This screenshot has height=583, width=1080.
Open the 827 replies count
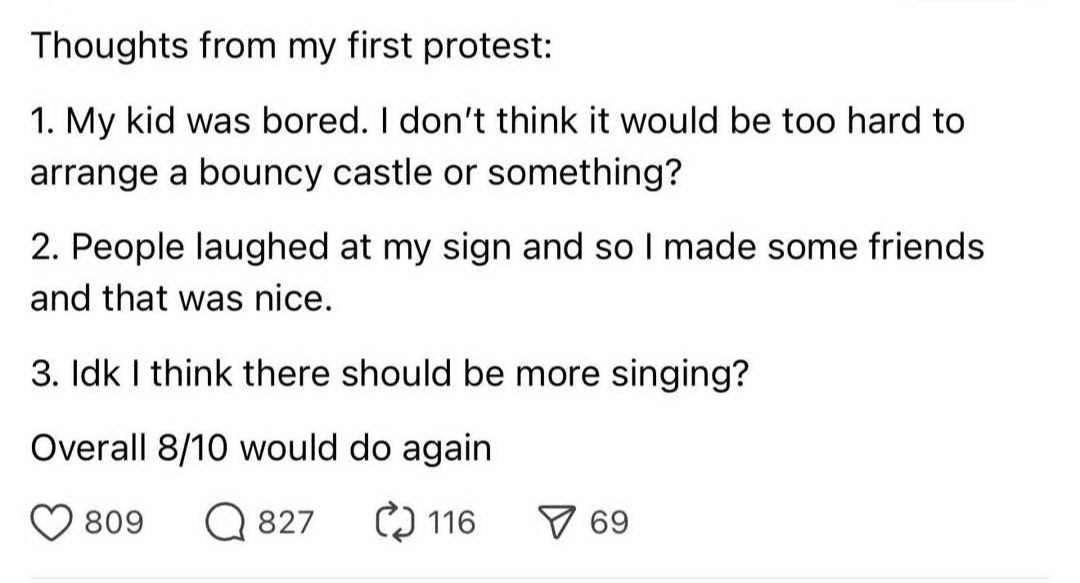point(286,522)
